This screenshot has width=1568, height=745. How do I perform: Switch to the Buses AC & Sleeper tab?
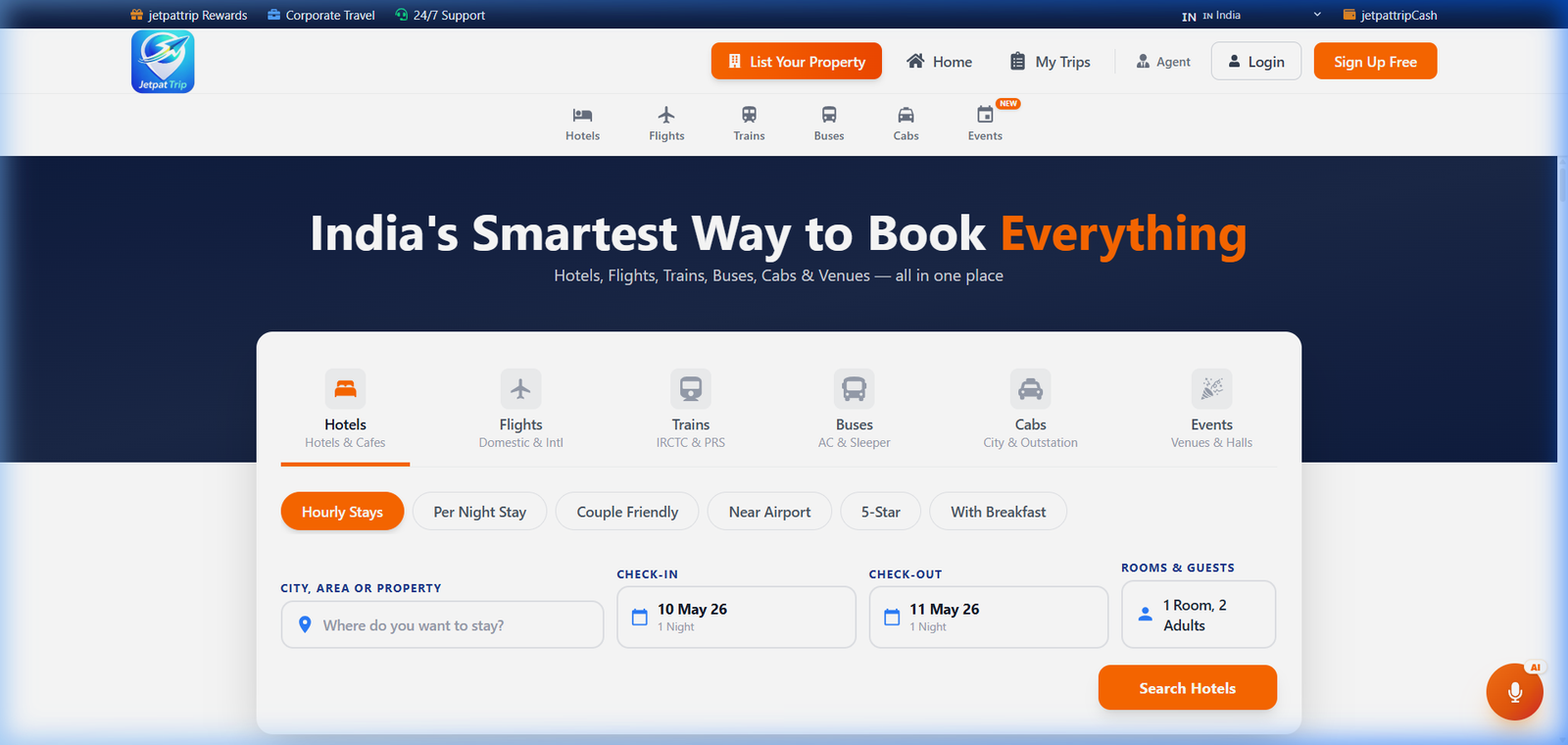(x=855, y=412)
